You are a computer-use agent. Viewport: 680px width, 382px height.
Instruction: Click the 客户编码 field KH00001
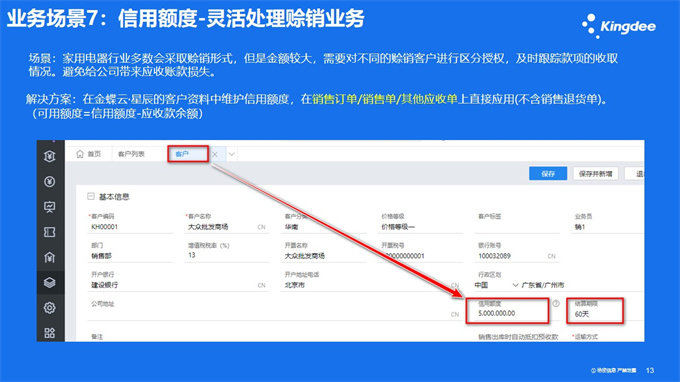[x=130, y=227]
